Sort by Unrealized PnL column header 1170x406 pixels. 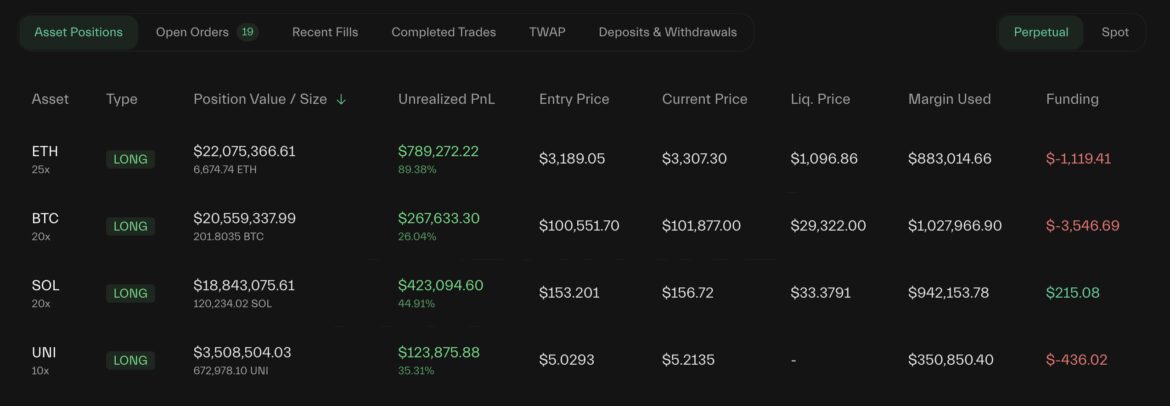pos(446,99)
